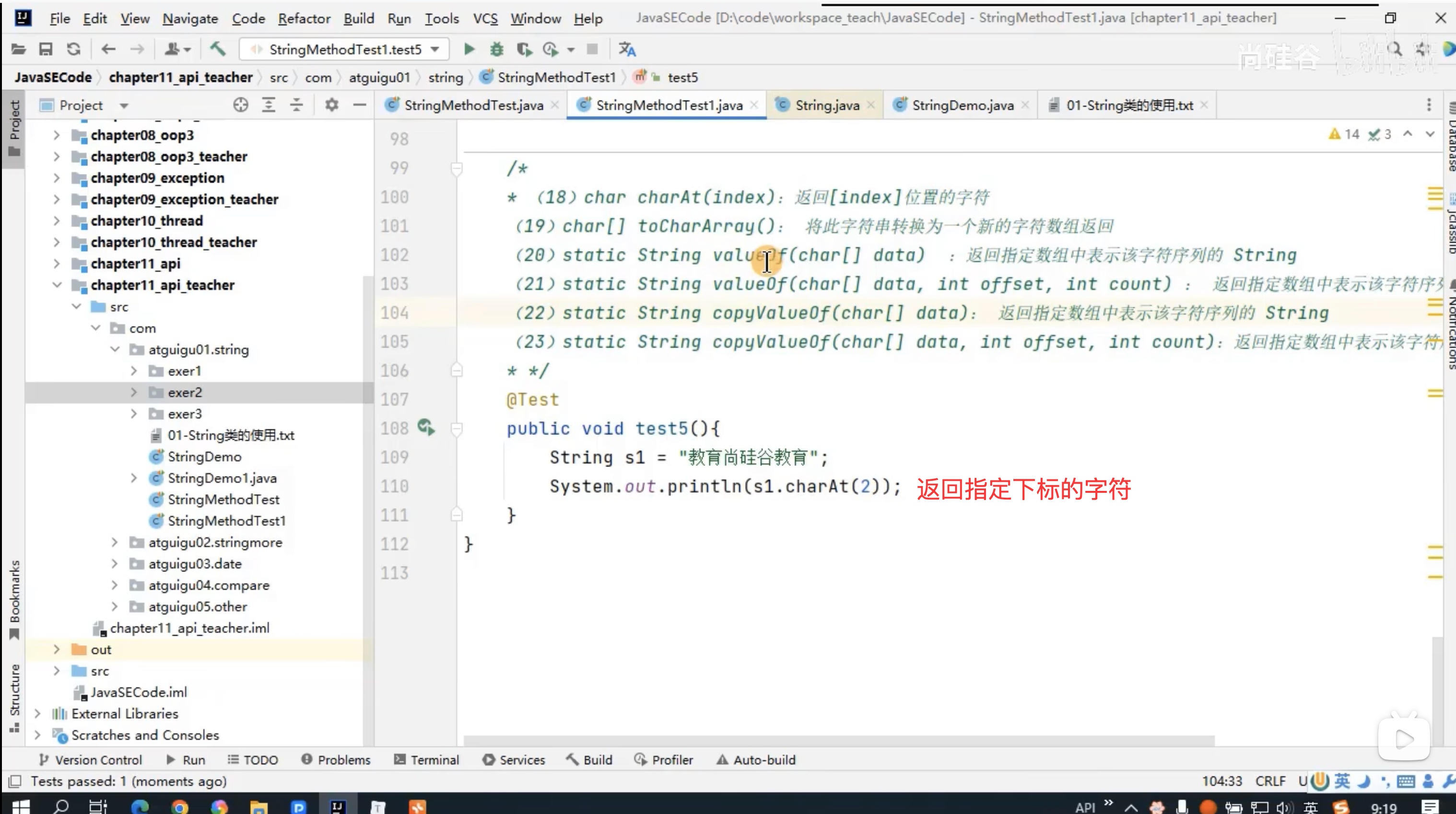Click the Debug bug icon
The width and height of the screenshot is (1456, 814).
[496, 50]
